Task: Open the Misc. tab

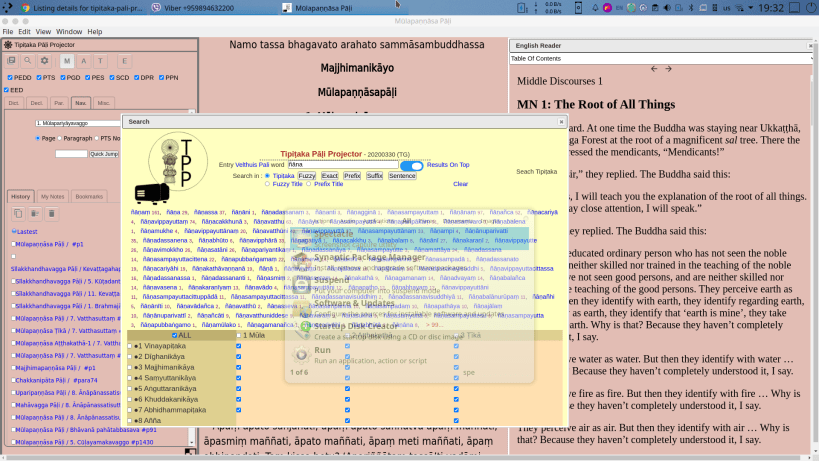Action: tap(103, 103)
